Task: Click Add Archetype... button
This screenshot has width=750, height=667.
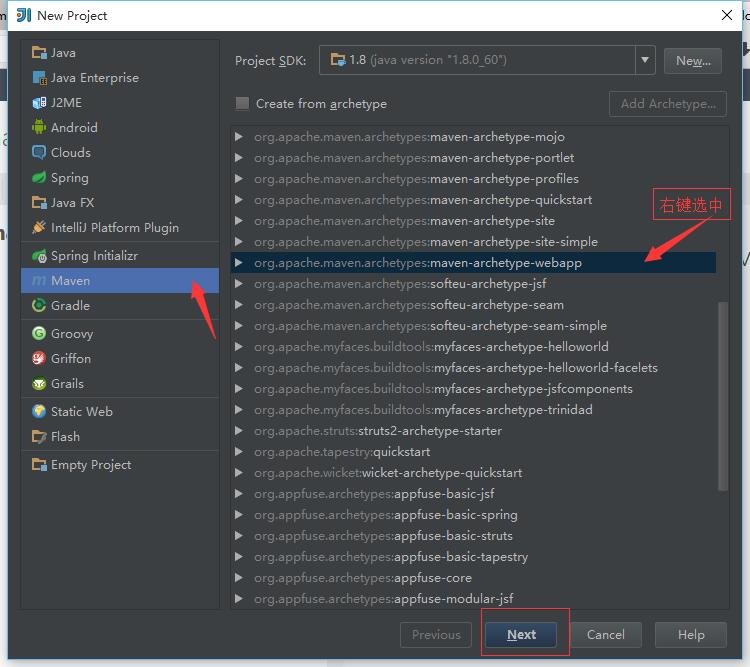Action: [x=668, y=104]
